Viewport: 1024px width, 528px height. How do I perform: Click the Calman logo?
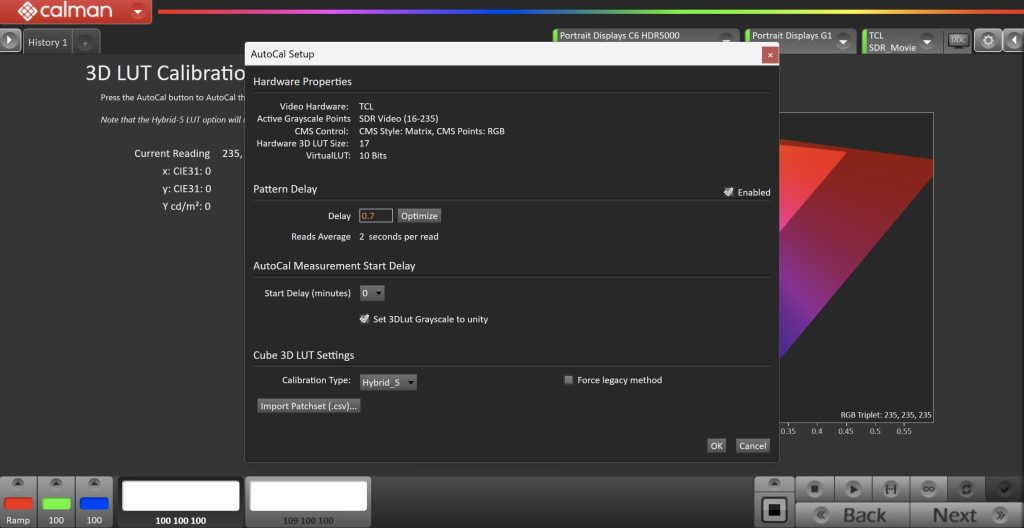click(x=65, y=11)
